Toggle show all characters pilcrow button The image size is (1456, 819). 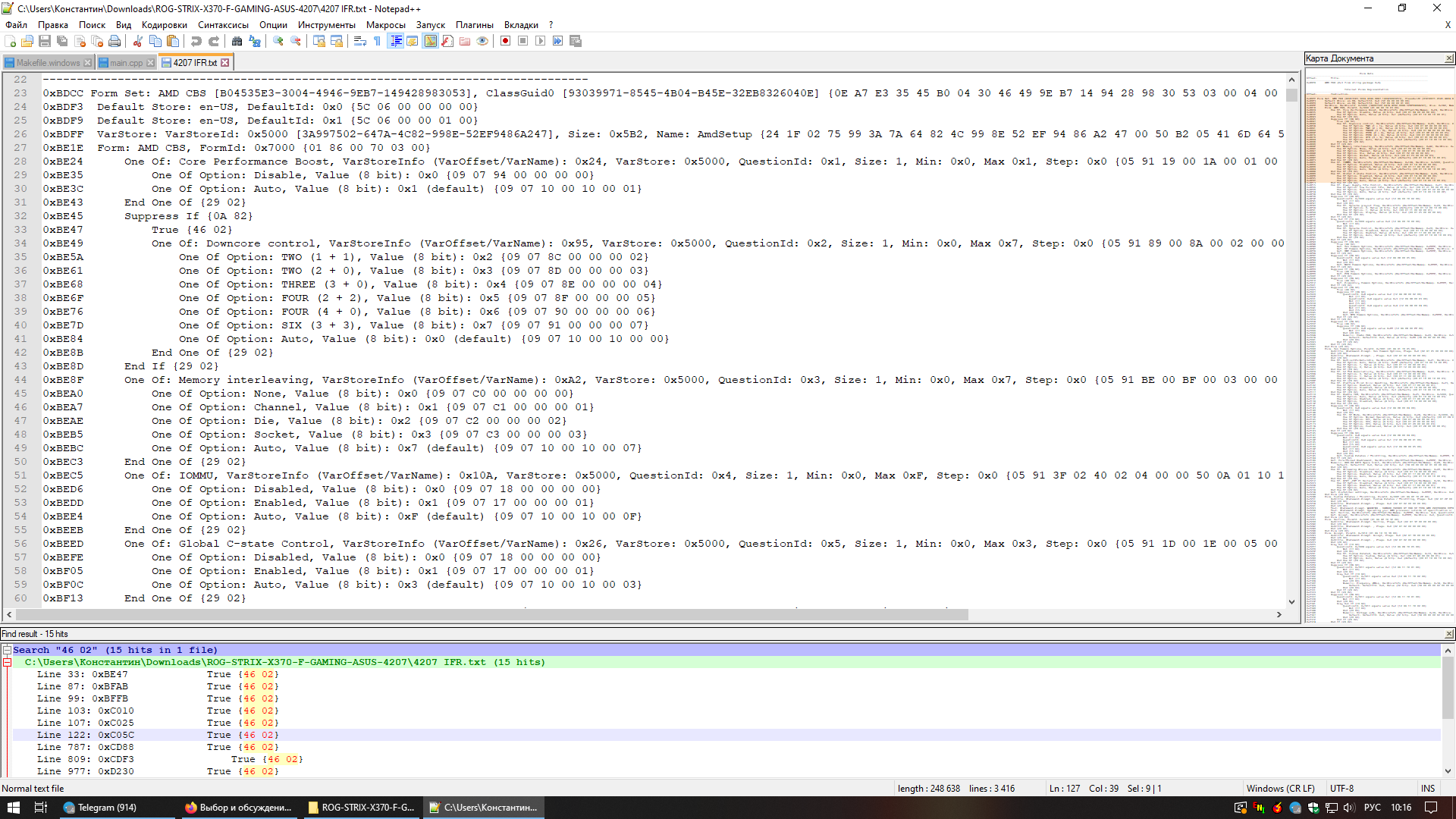[x=378, y=41]
